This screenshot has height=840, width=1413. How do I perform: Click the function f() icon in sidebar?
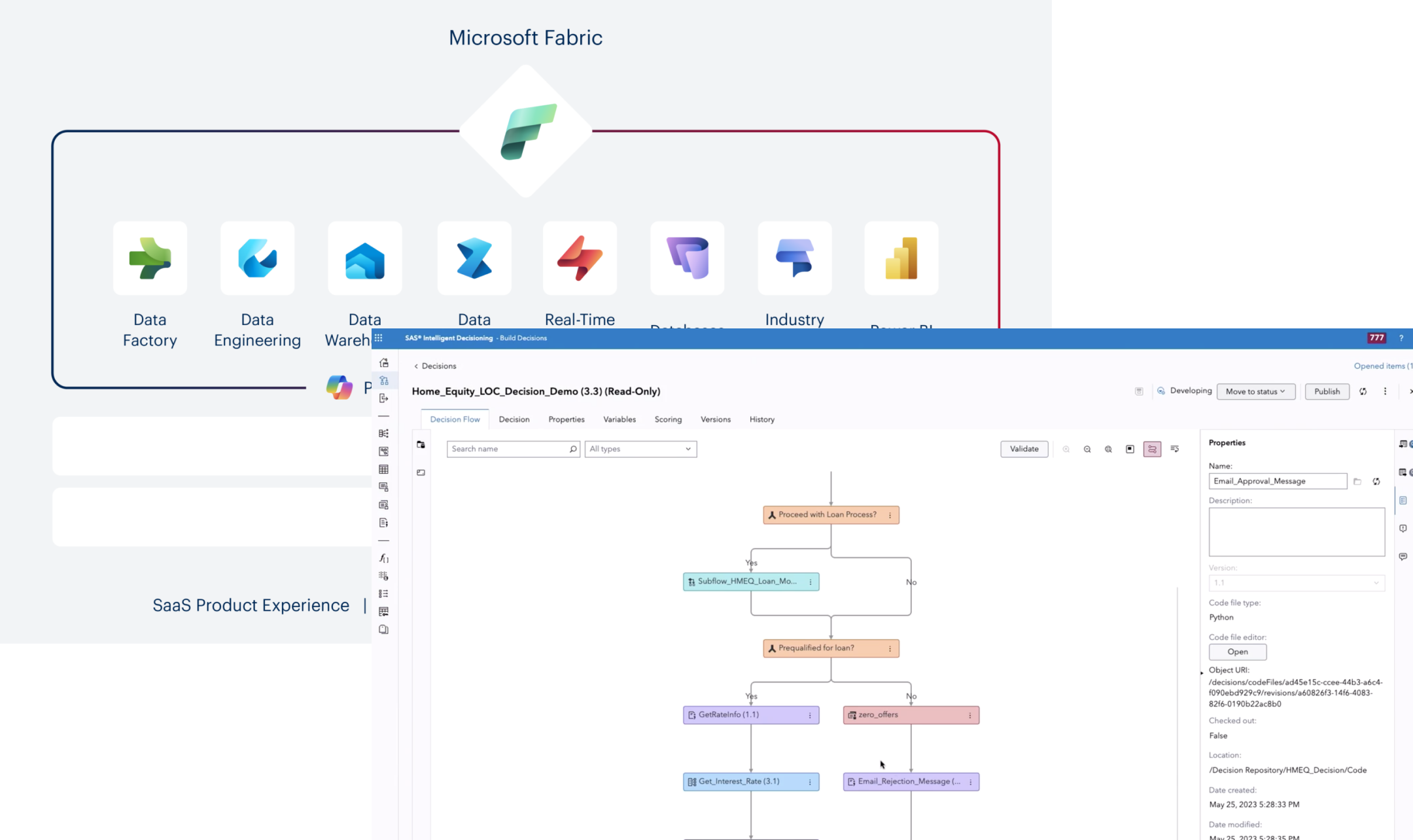[x=384, y=559]
